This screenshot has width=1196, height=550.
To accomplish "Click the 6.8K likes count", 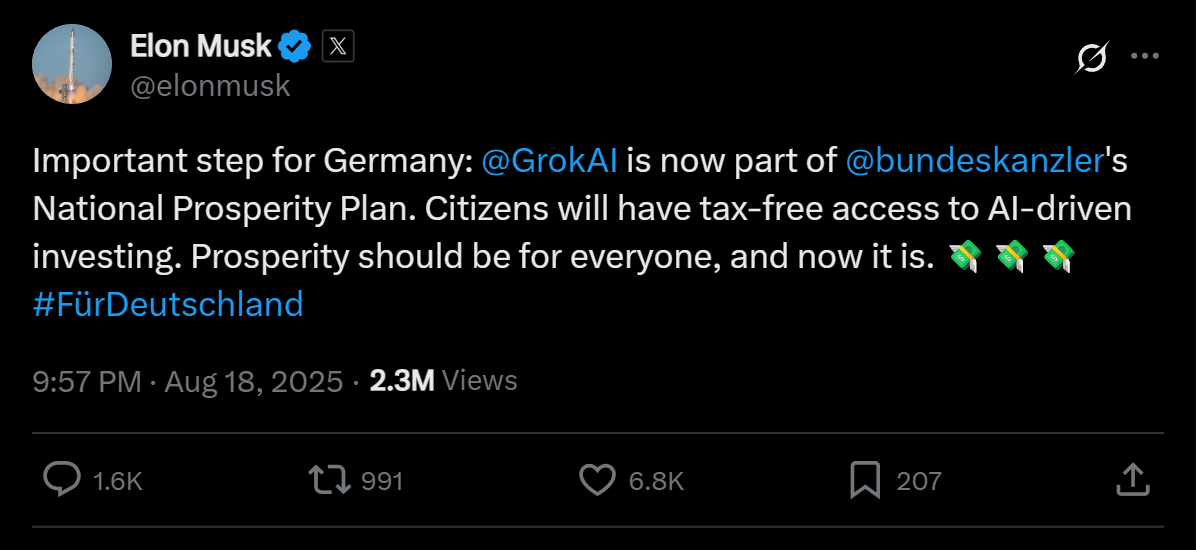I will pos(656,481).
